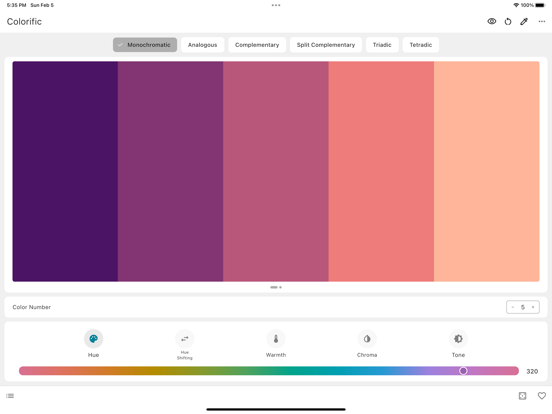Screen dimensions: 552x414
Task: Tap the randomize dice icon
Action: (x=522, y=396)
